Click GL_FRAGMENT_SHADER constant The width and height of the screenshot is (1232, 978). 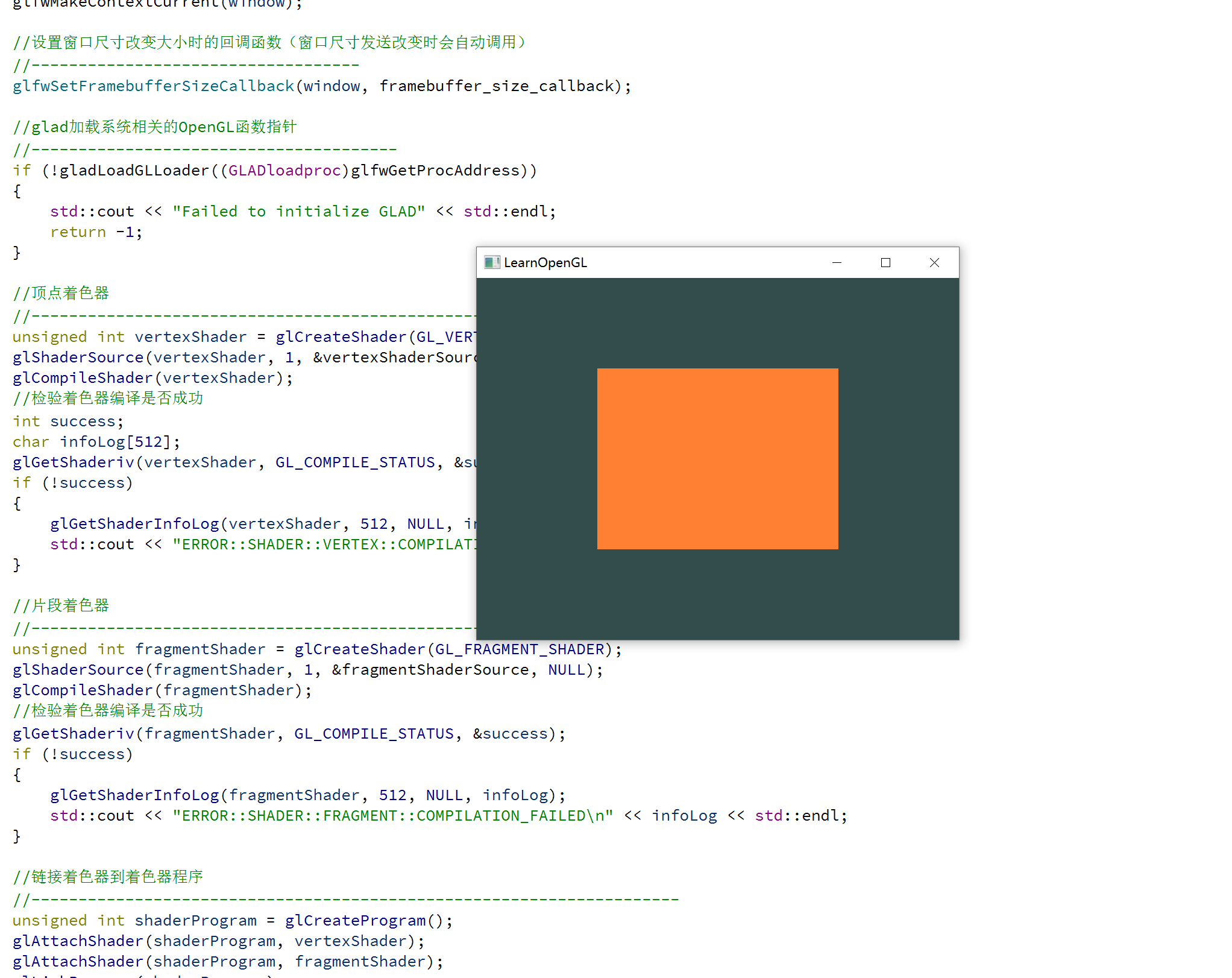pyautogui.click(x=520, y=649)
